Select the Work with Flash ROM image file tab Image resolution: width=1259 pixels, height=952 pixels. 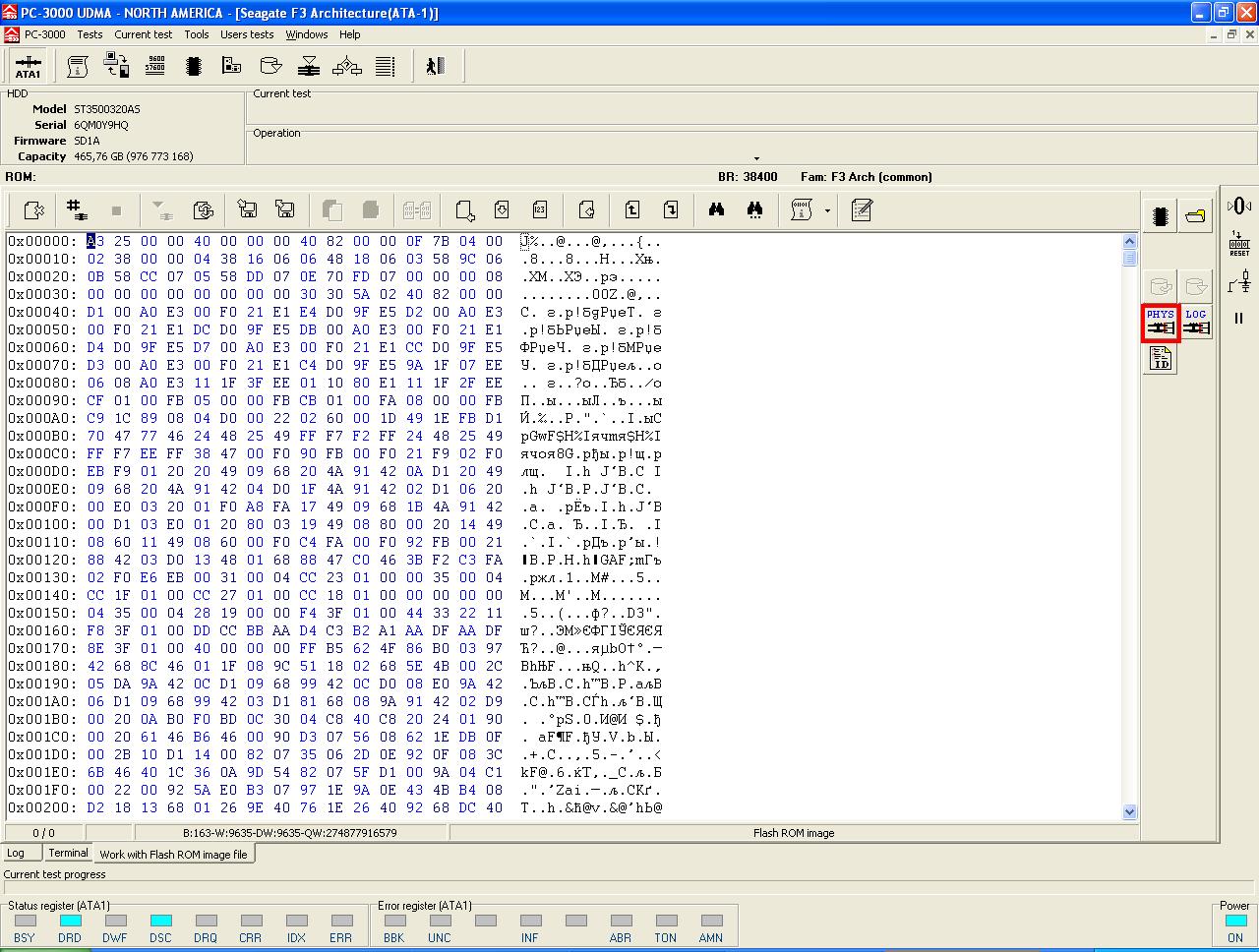point(173,855)
